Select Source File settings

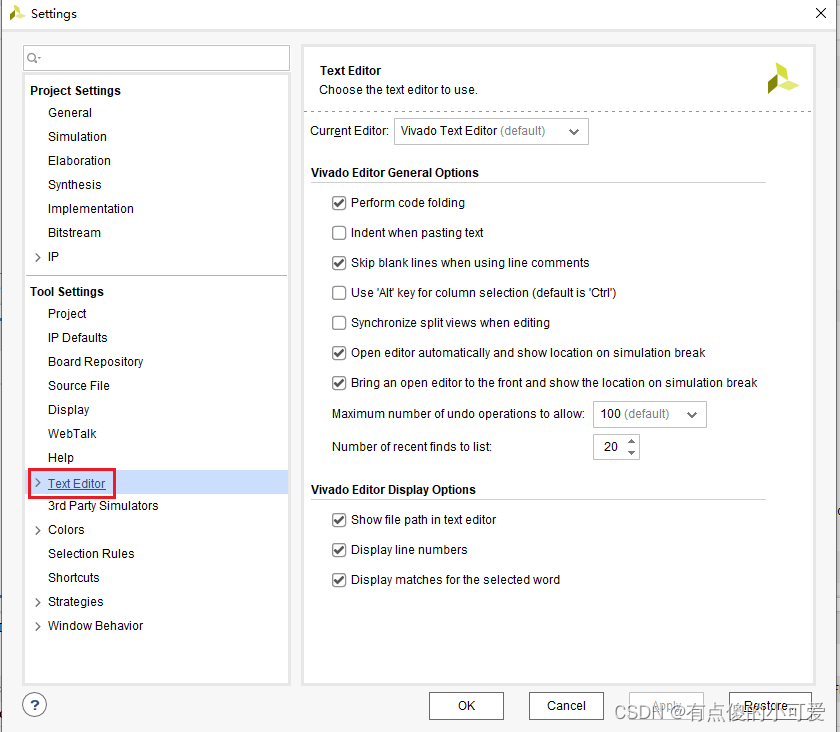click(x=79, y=386)
